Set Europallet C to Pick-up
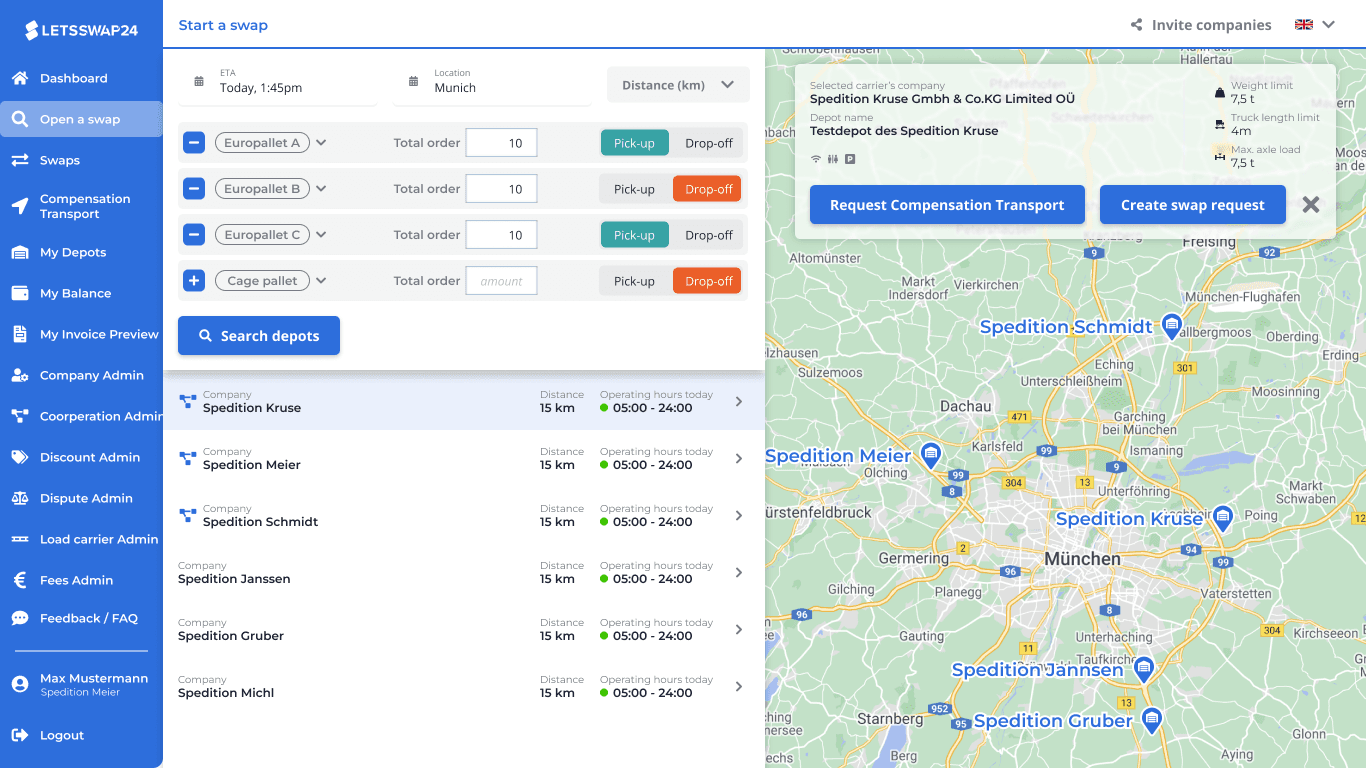Screen dimensions: 1366x768 pos(634,235)
